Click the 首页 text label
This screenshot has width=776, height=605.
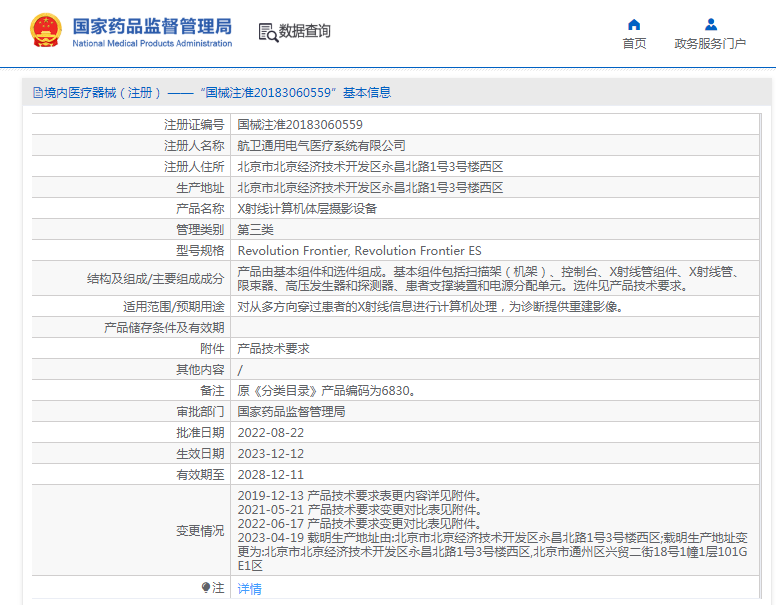[634, 44]
